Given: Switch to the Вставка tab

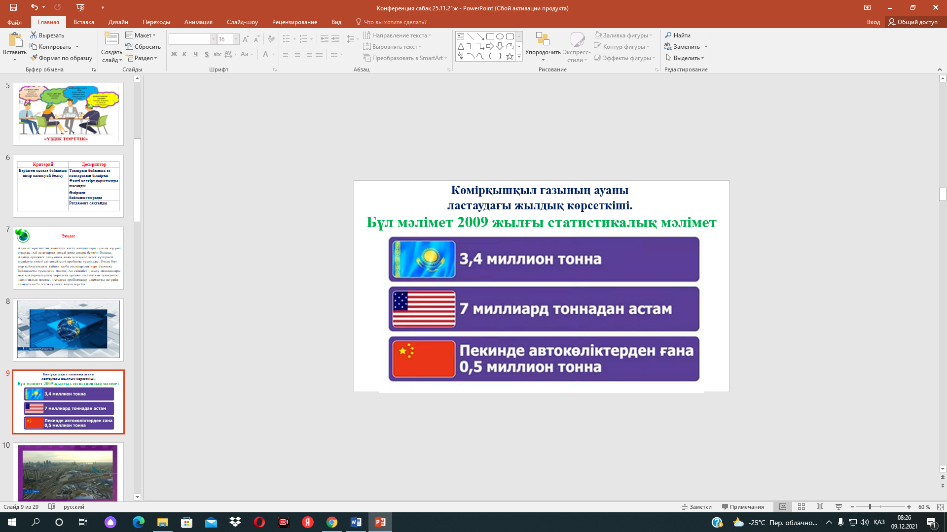Looking at the screenshot, I should pos(84,21).
